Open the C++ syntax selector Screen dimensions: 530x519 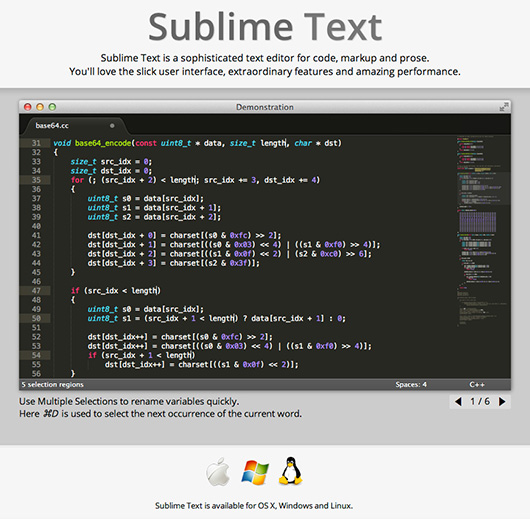477,384
